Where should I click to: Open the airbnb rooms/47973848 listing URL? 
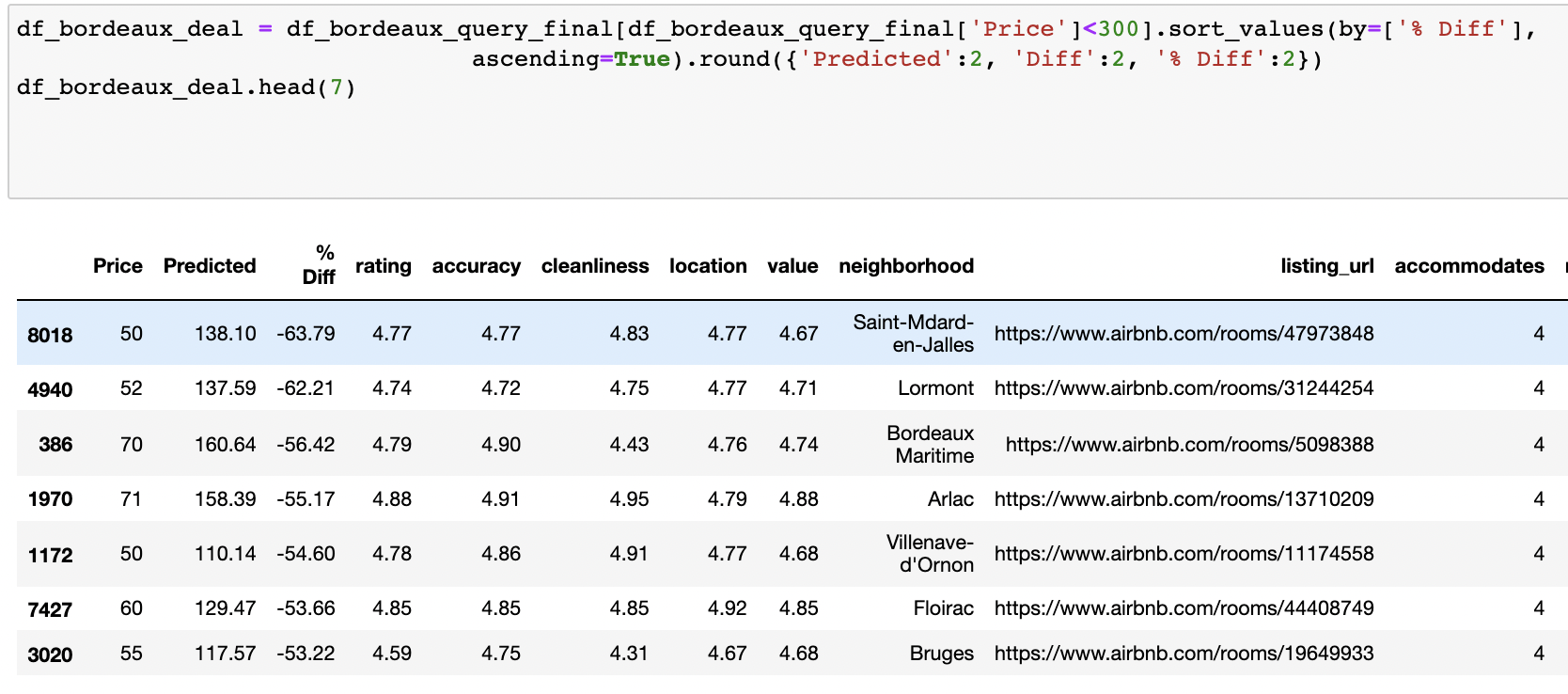(x=1184, y=334)
